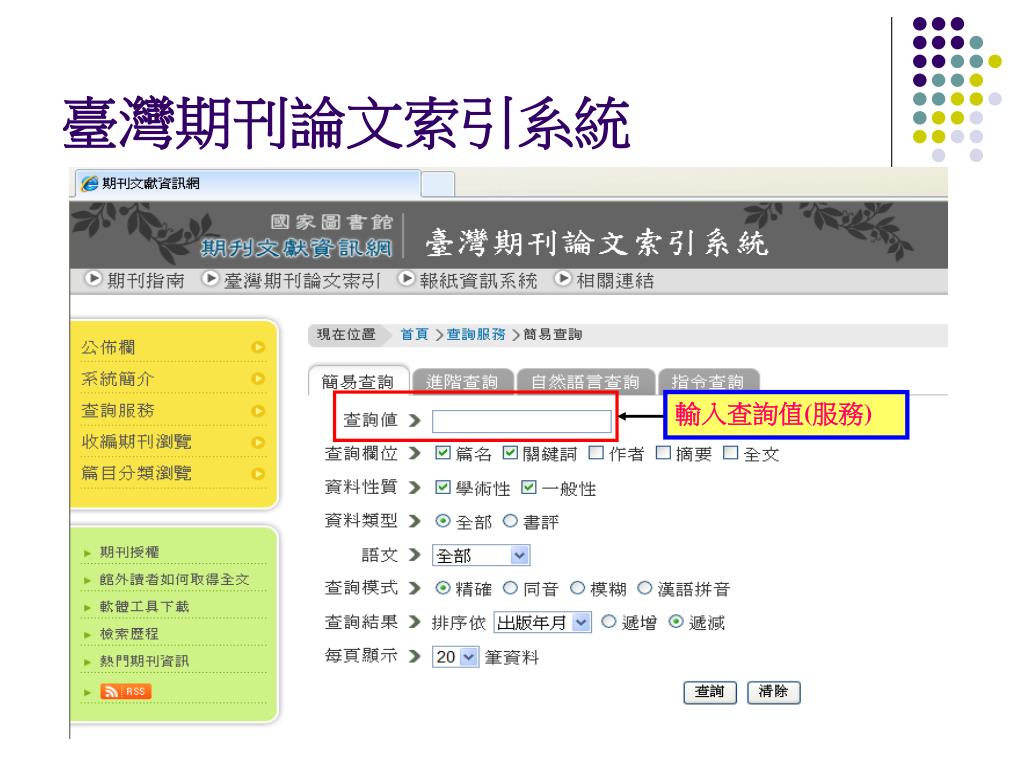Screen dimensions: 1024x768
Task: Click the RSS feed icon
Action: [x=125, y=691]
